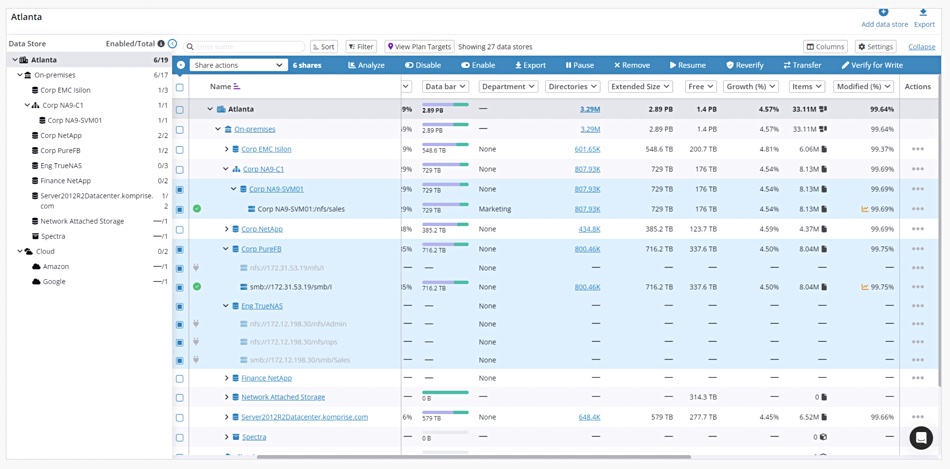The height and width of the screenshot is (469, 950).
Task: Click the search magnifier icon
Action: coord(190,47)
